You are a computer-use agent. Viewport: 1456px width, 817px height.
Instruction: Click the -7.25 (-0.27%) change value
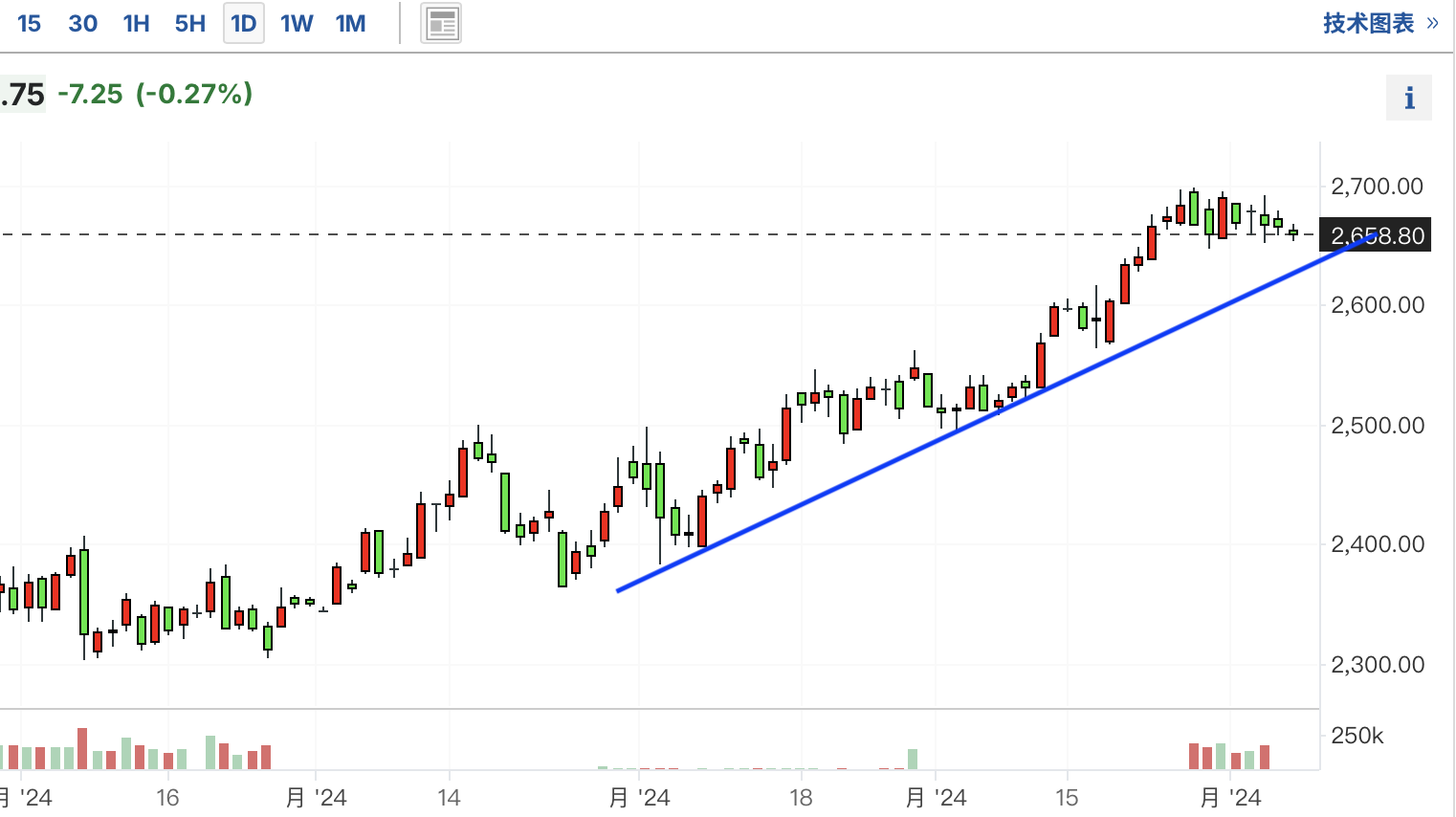[x=155, y=94]
